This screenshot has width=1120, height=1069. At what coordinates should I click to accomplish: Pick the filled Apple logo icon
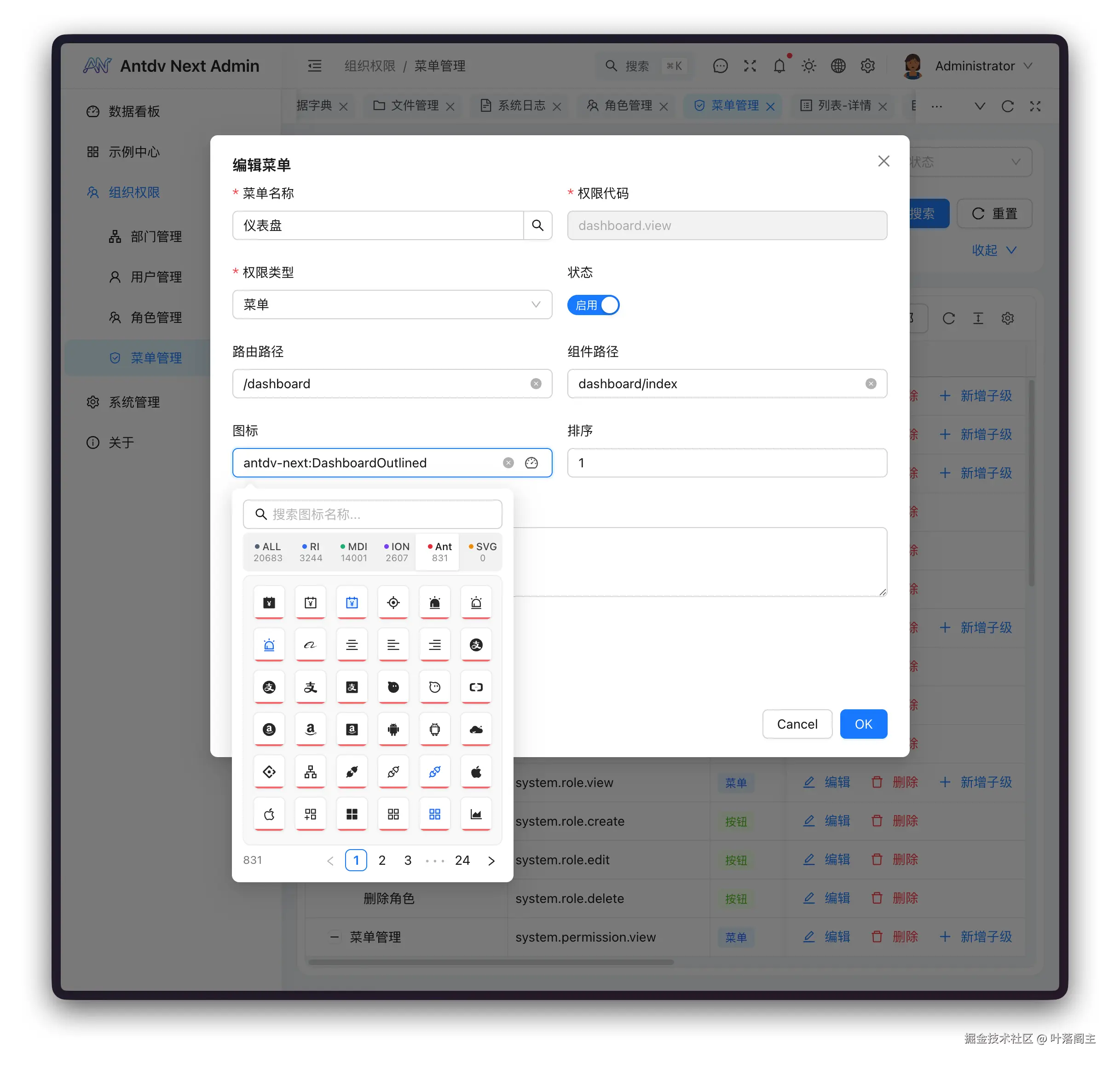click(x=476, y=771)
